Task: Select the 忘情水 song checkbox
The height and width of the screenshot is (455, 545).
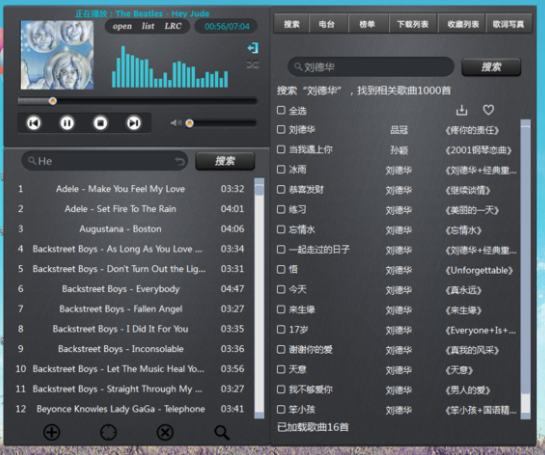Action: pos(281,229)
